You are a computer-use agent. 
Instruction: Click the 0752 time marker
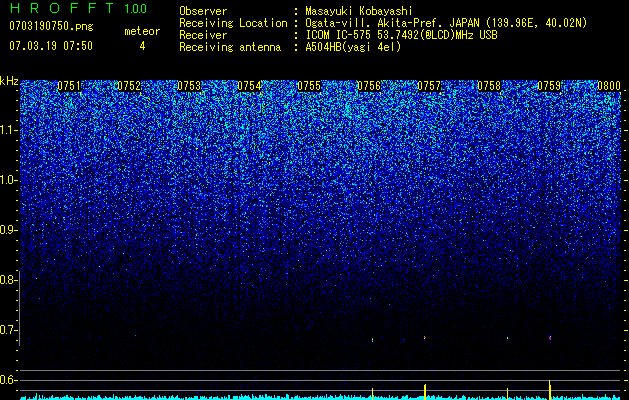[x=129, y=86]
